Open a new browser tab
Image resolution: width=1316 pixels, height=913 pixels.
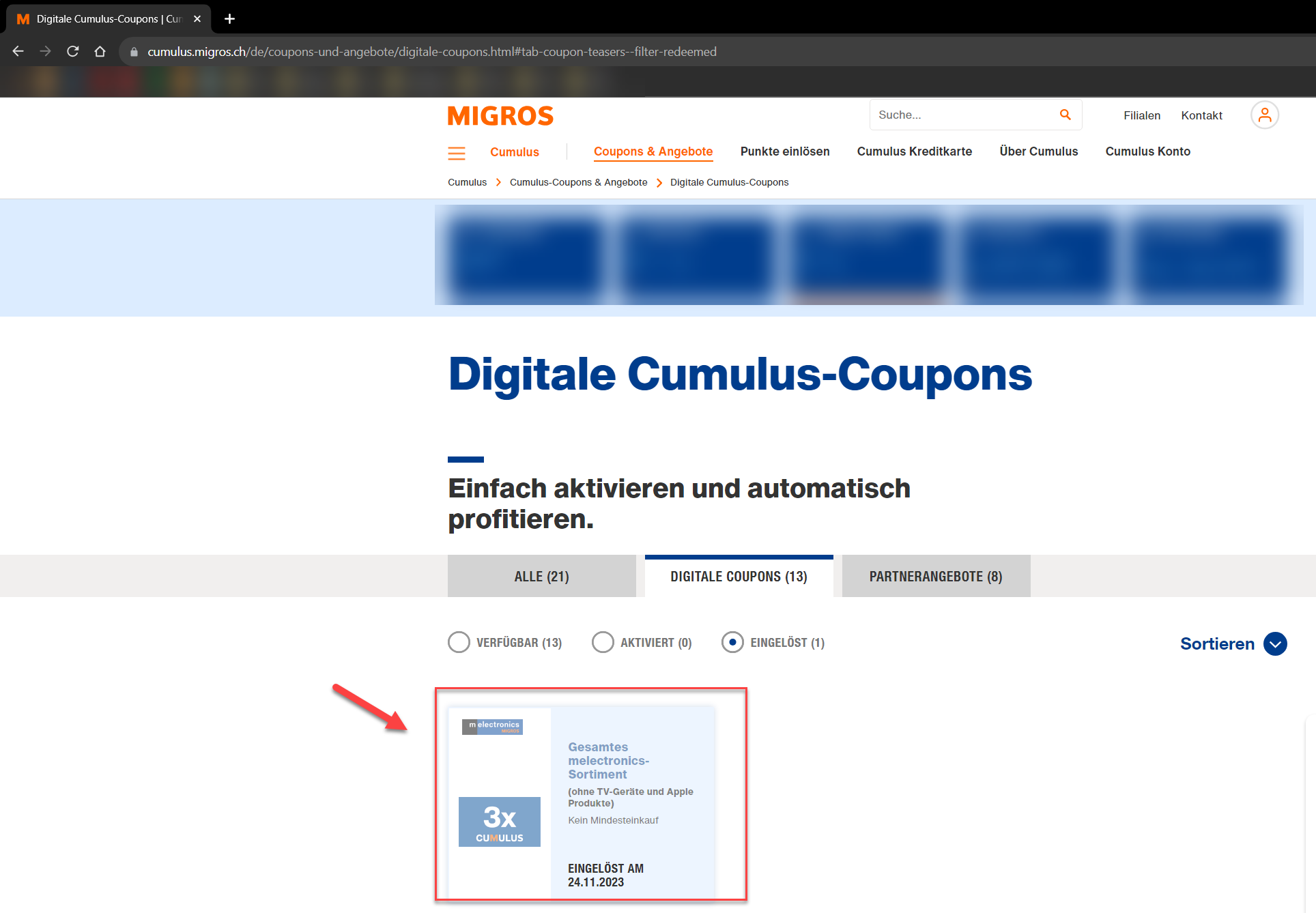click(x=230, y=18)
